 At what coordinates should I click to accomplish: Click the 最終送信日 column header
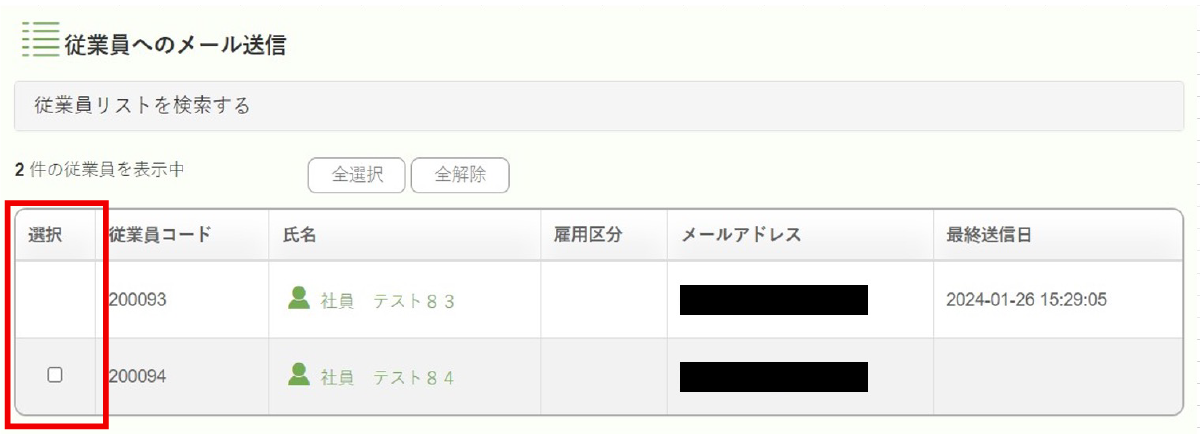989,235
